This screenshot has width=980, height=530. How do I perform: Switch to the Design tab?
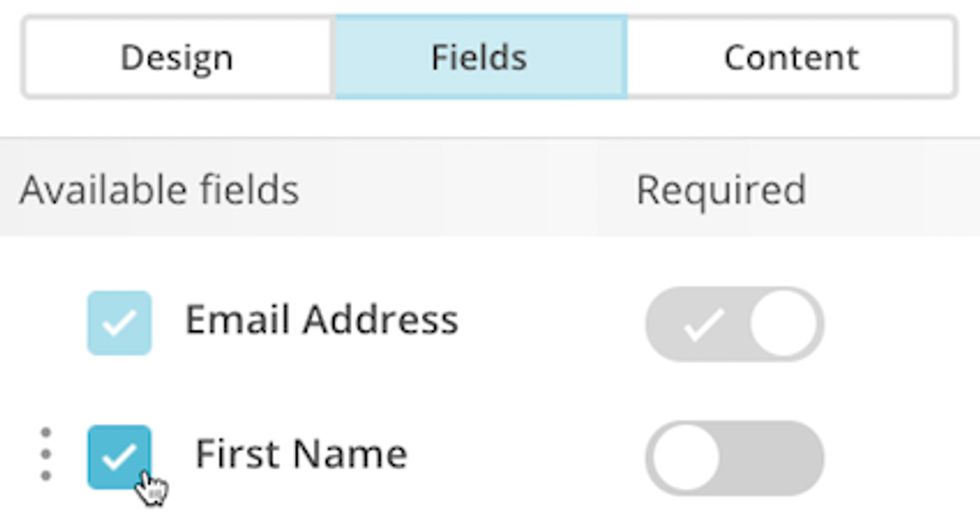click(177, 57)
